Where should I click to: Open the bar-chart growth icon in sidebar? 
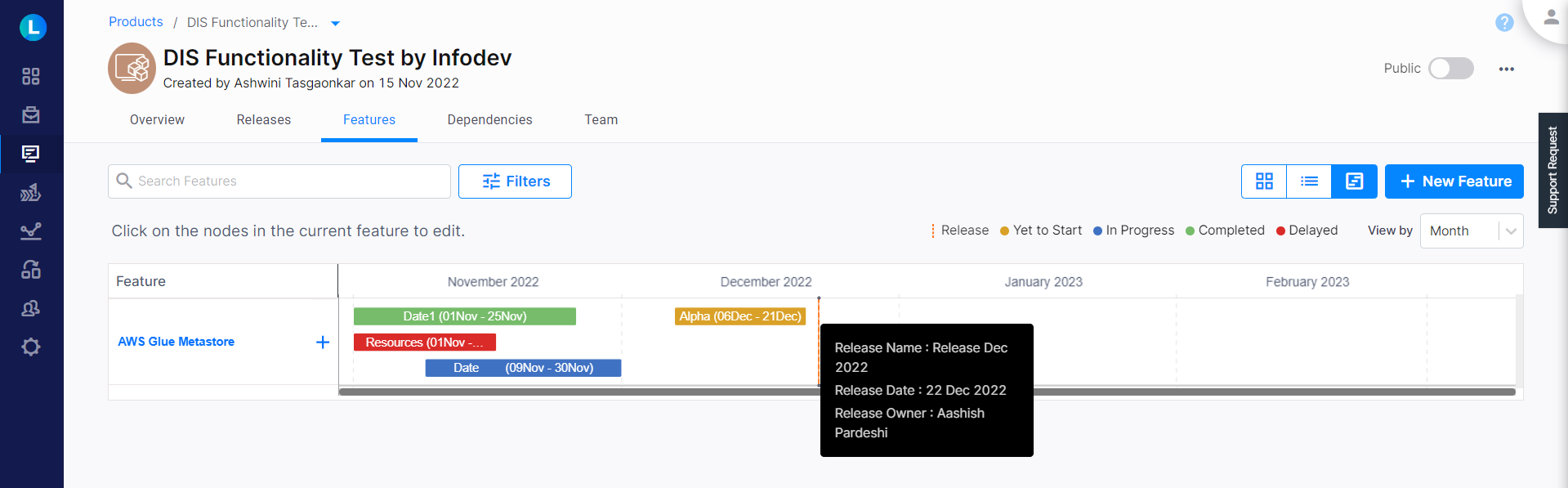click(31, 192)
